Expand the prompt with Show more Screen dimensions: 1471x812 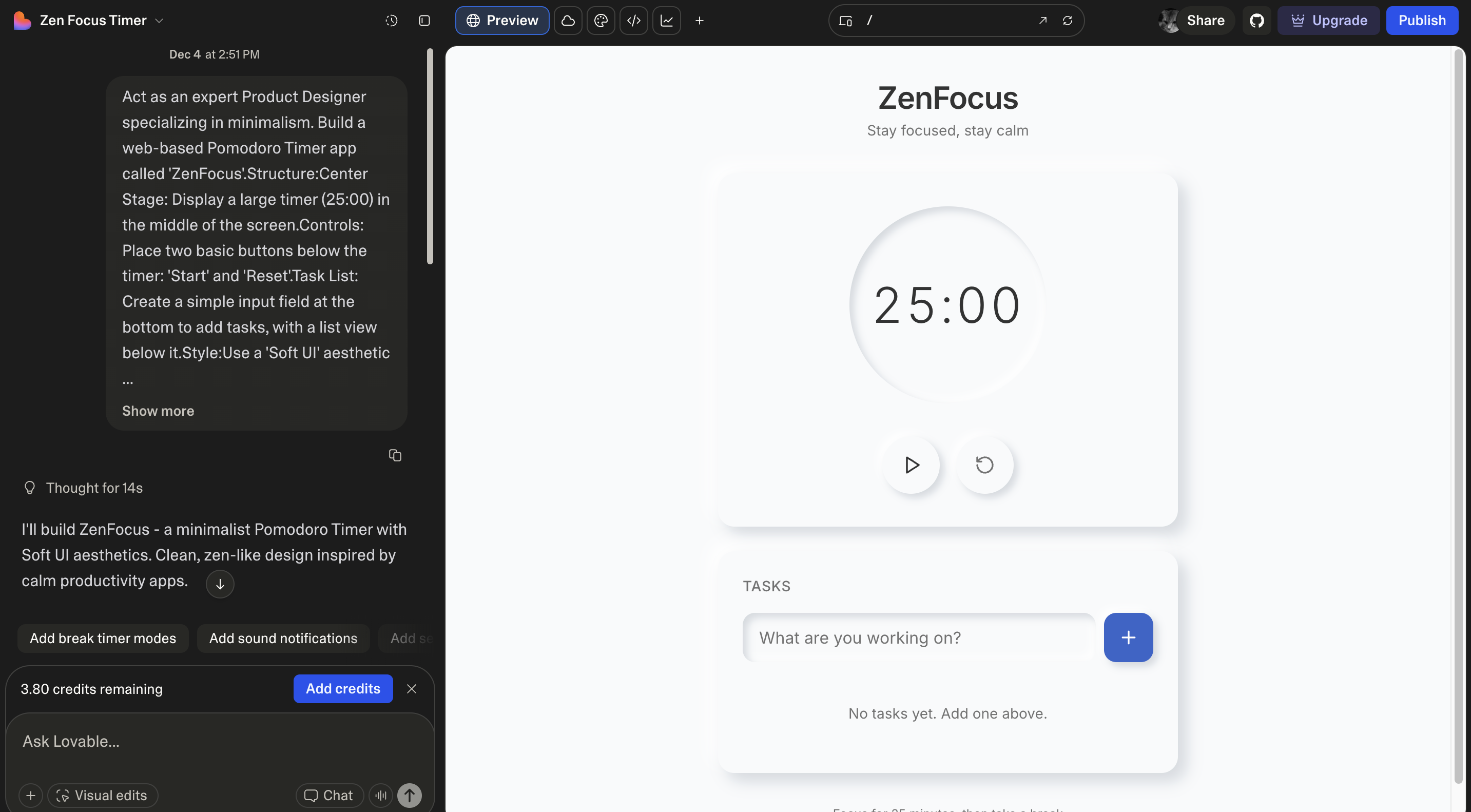point(158,411)
